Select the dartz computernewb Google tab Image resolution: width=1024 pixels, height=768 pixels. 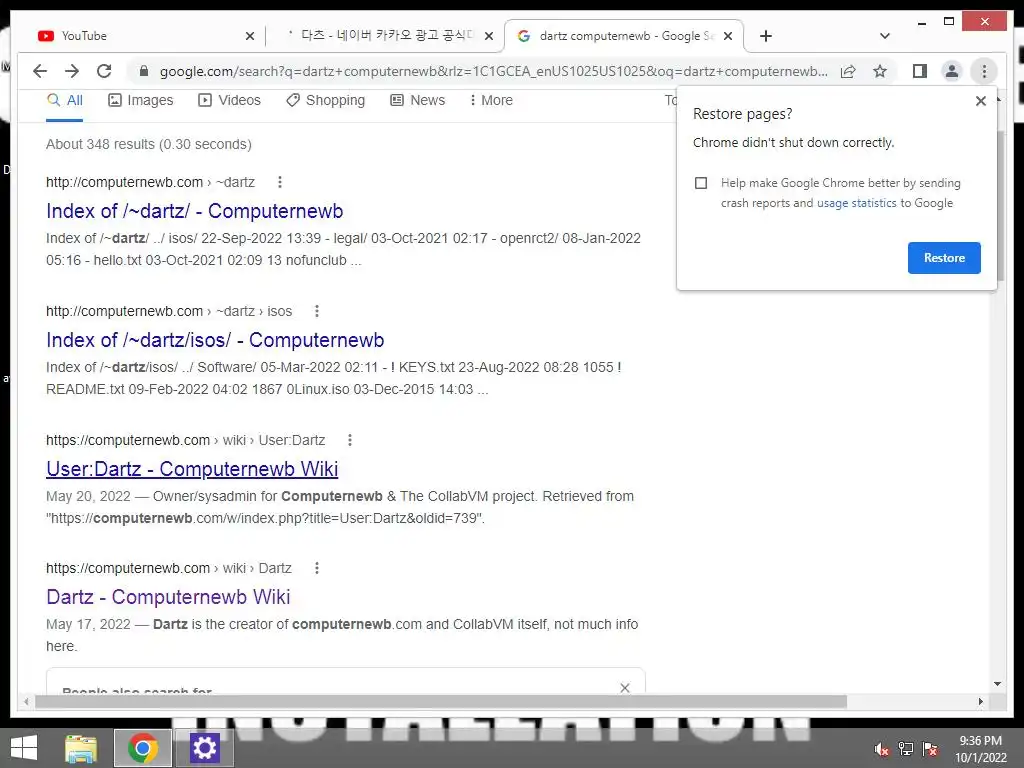pos(624,36)
